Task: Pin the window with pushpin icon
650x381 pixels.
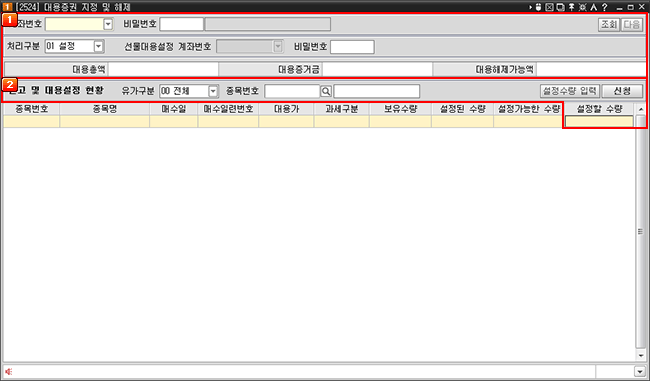Action: [x=571, y=7]
